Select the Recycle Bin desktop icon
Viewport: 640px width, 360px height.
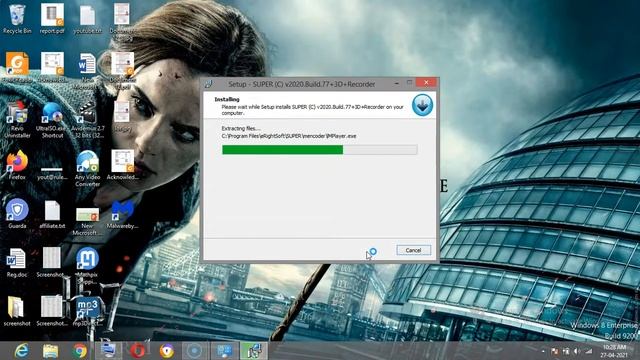click(17, 19)
